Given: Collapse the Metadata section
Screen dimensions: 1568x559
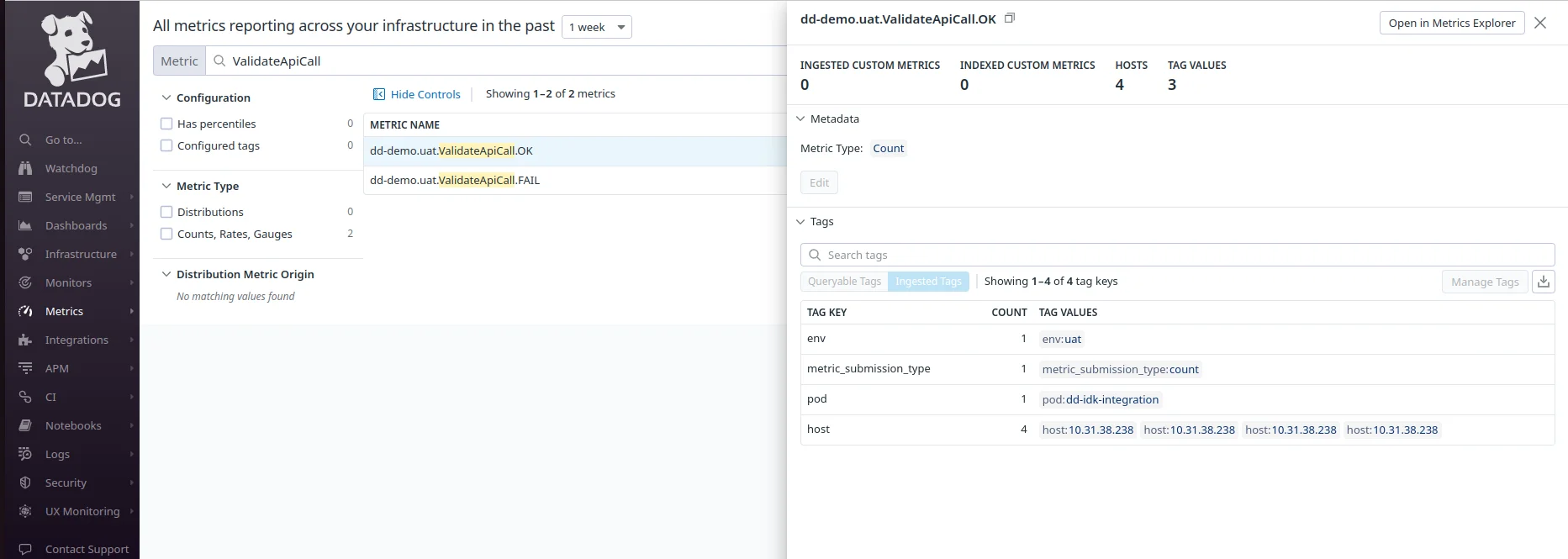Looking at the screenshot, I should (800, 119).
